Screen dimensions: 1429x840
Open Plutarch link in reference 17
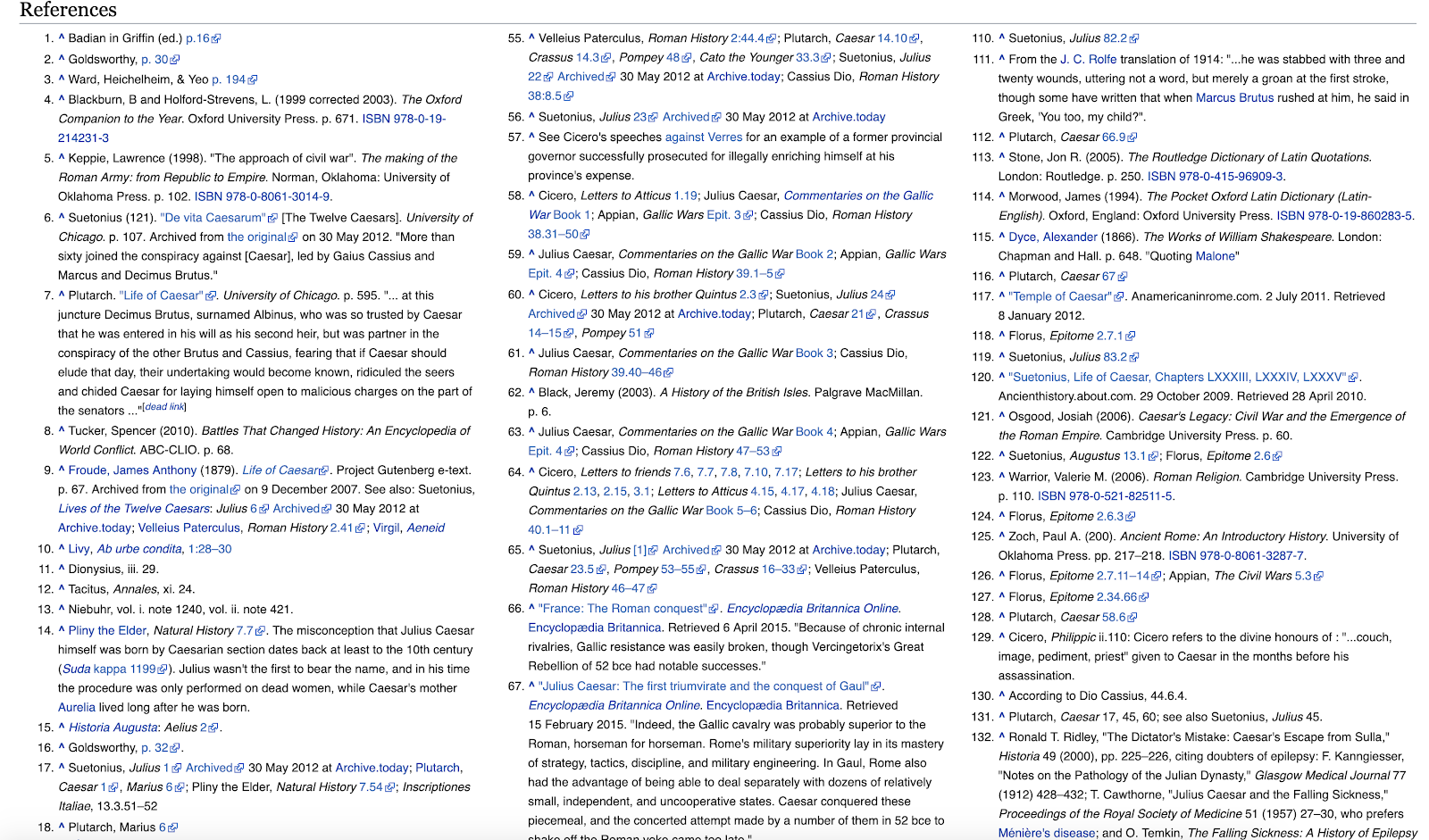tap(438, 768)
